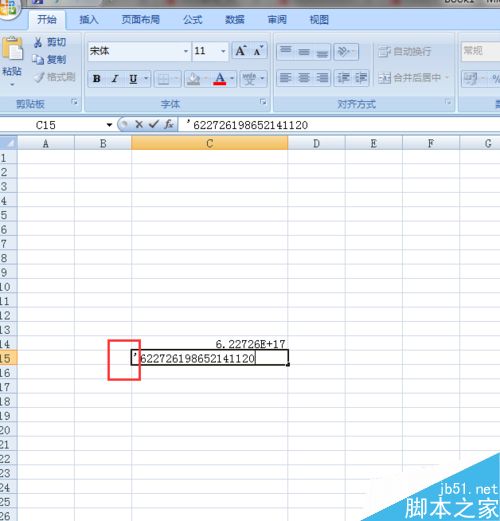This screenshot has height=521, width=500.
Task: Select column E header
Action: click(374, 144)
